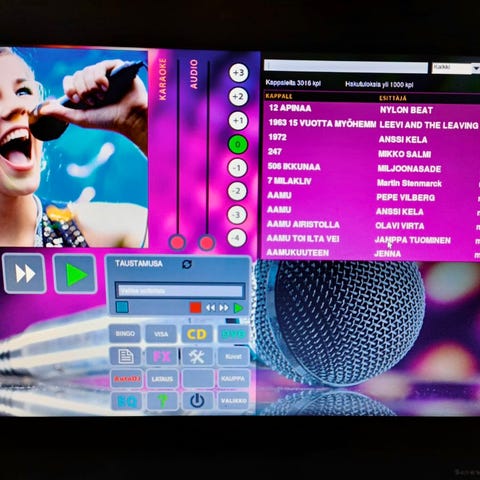The image size is (480, 480).
Task: Open the BINGO button
Action: coord(125,333)
